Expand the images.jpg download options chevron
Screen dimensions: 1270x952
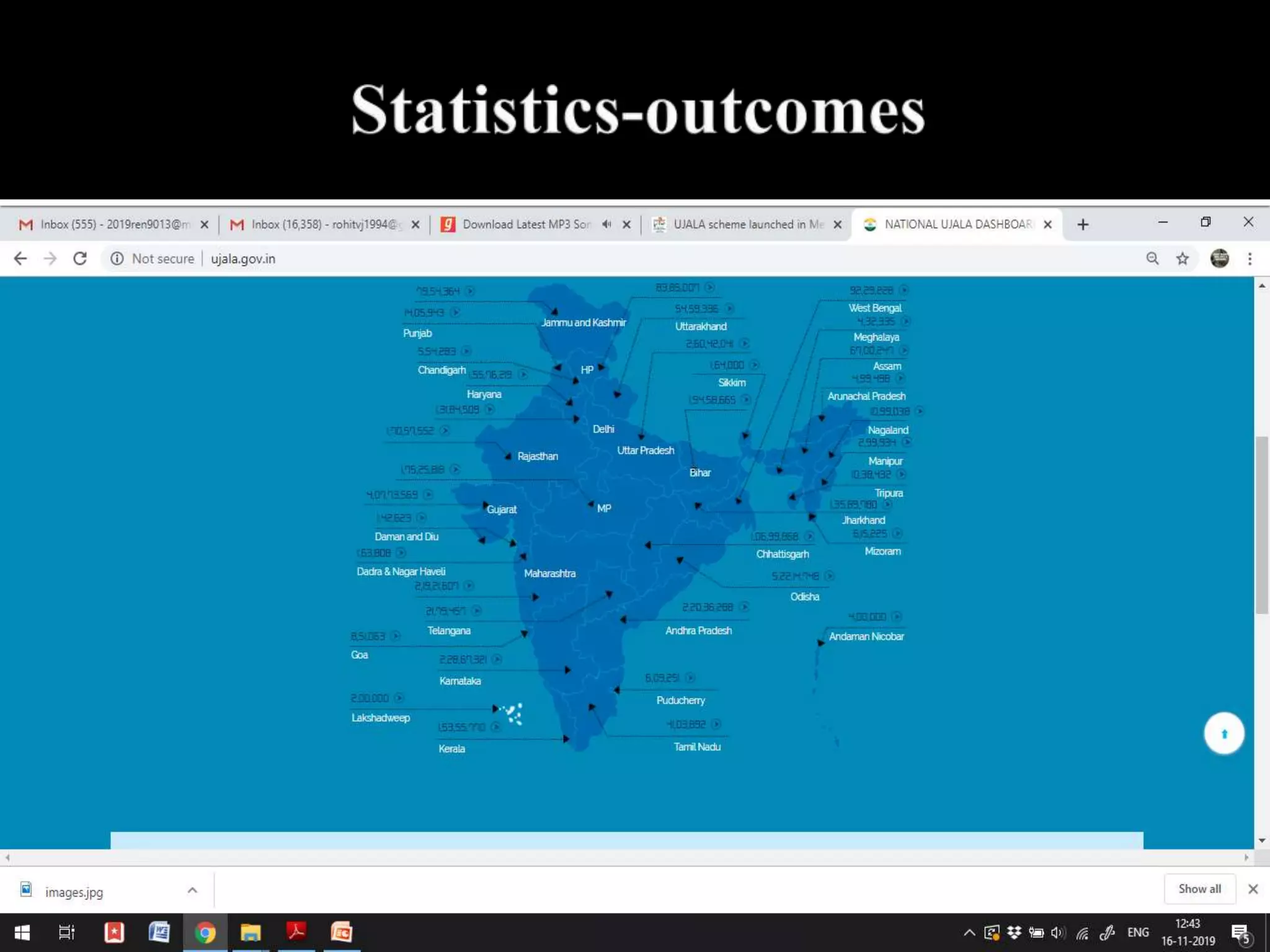pos(192,891)
